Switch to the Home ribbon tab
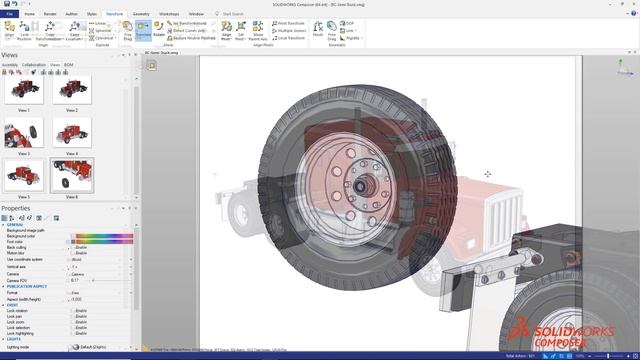Screen dimensions: 640x360 coord(29,14)
